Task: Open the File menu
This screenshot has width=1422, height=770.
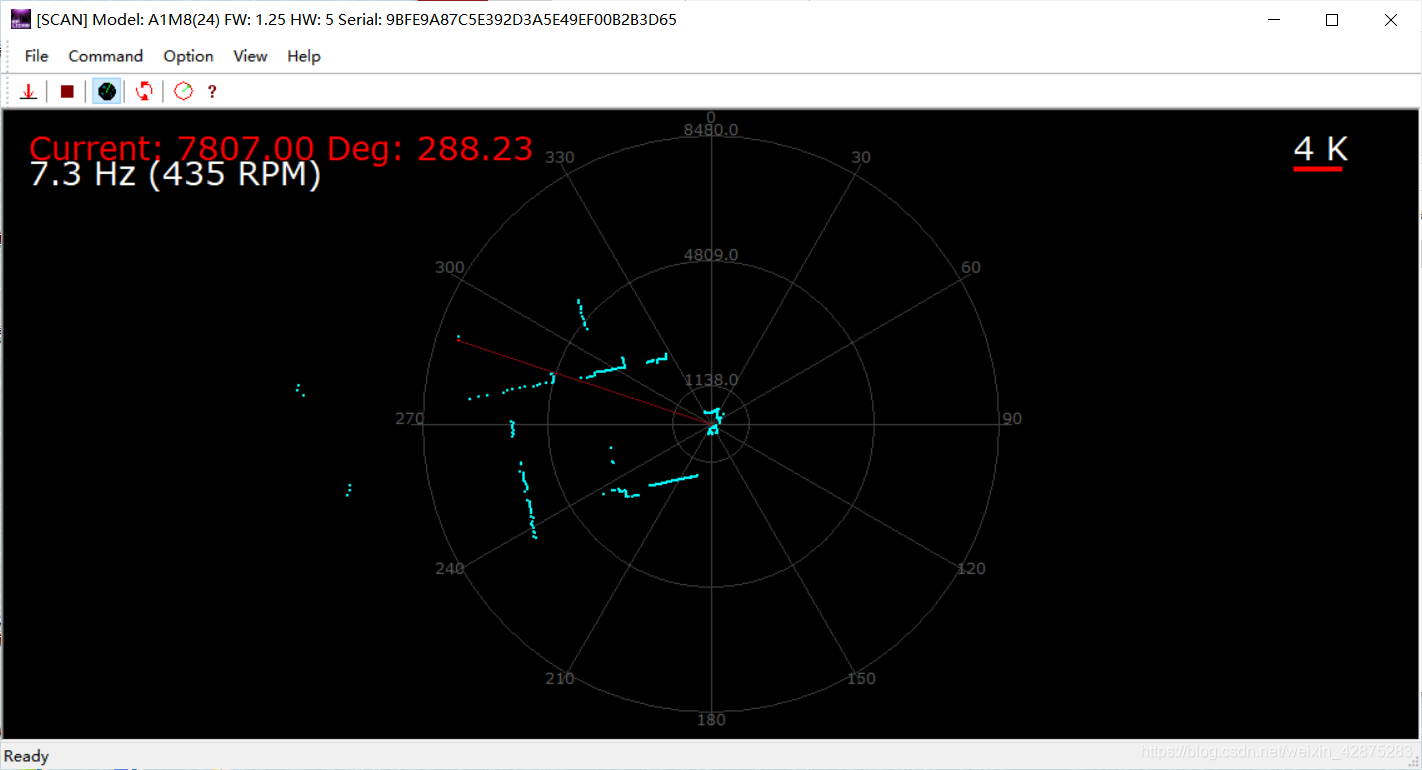Action: [36, 56]
